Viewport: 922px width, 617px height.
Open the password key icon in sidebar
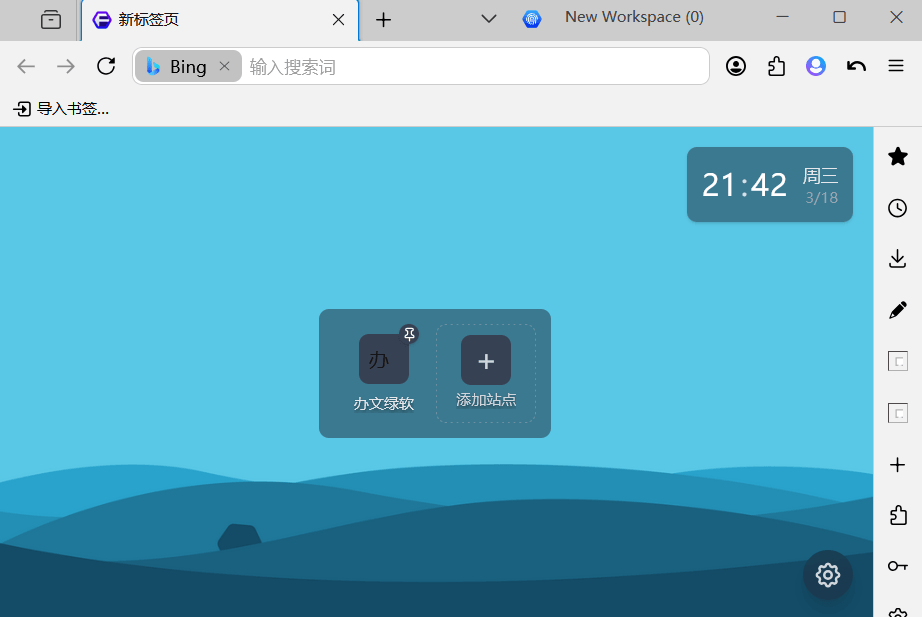[897, 565]
